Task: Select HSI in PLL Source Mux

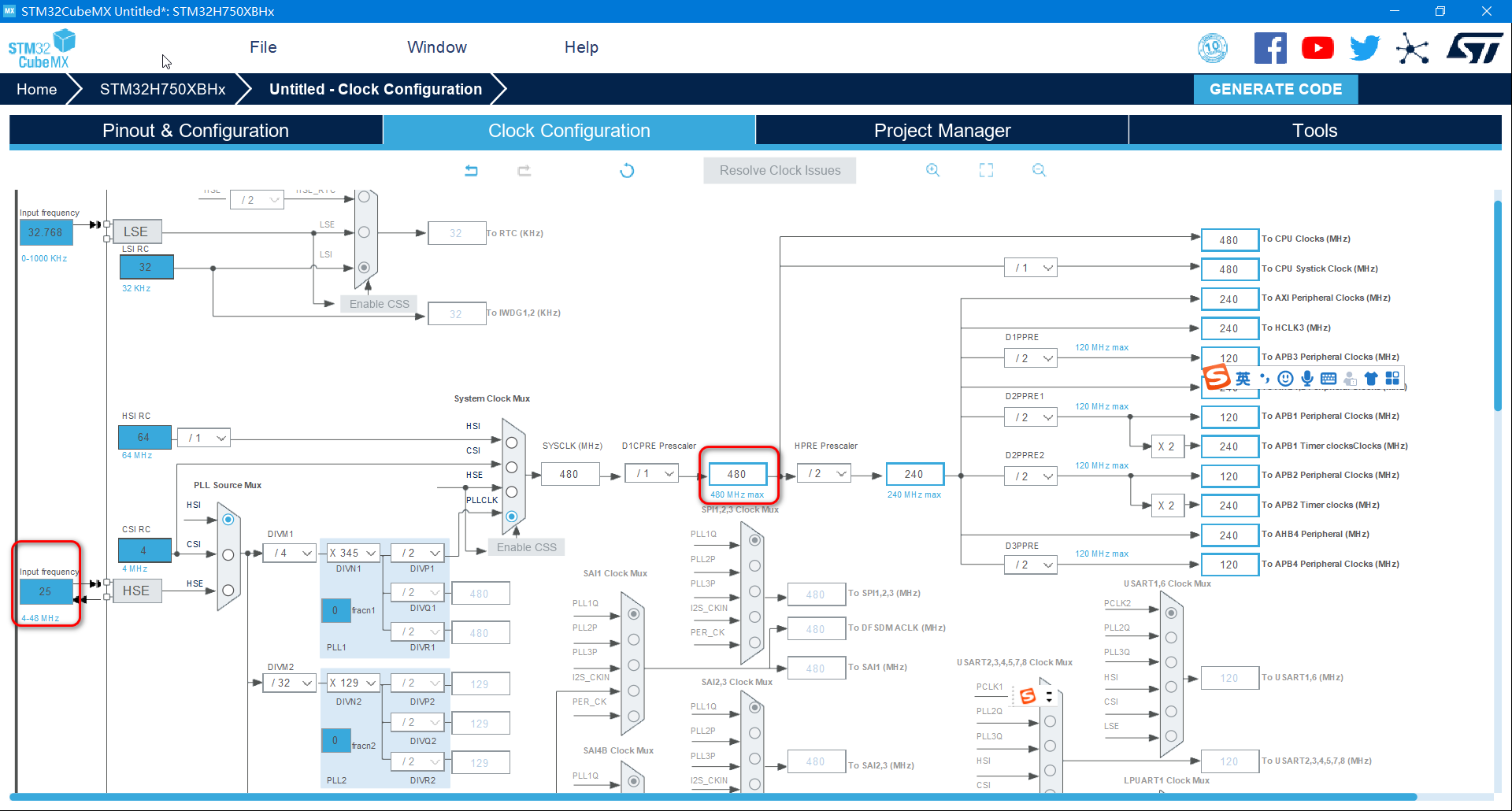Action: 228,520
